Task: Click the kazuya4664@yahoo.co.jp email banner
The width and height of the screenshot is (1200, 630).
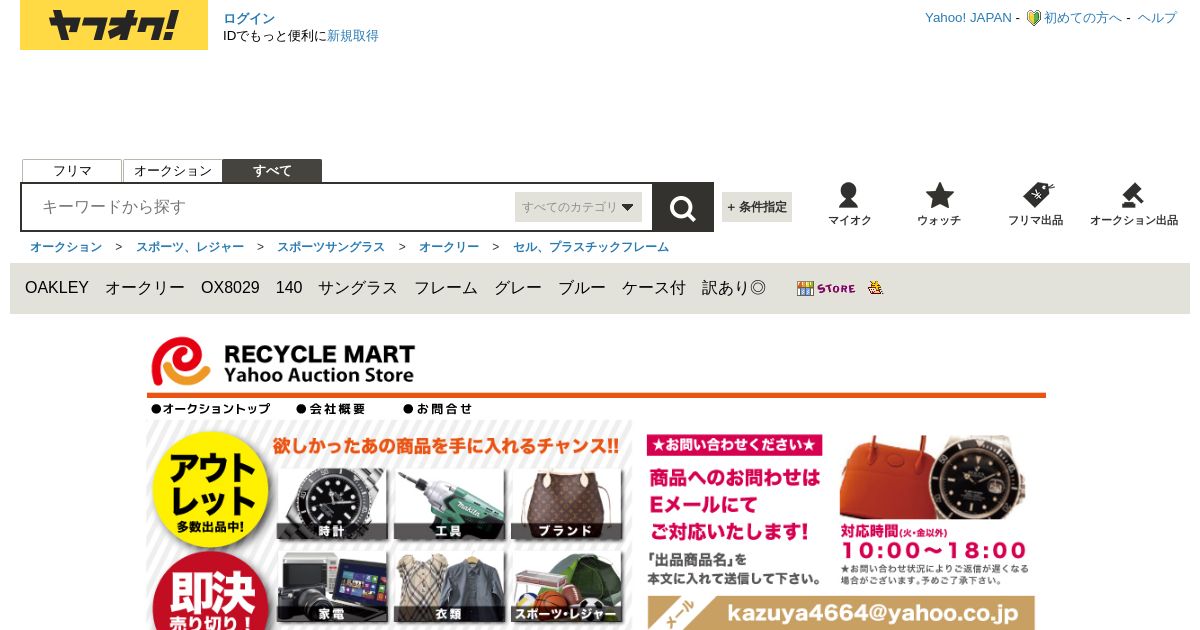Action: tap(841, 613)
